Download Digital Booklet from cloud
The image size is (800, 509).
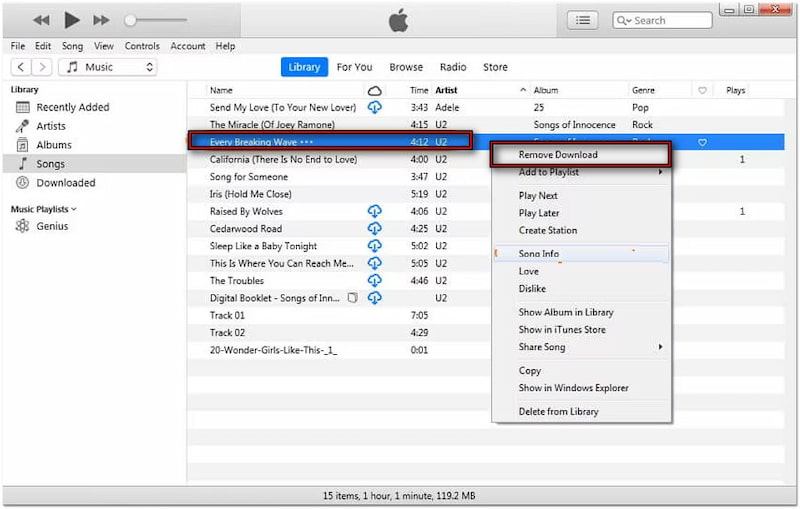click(374, 298)
